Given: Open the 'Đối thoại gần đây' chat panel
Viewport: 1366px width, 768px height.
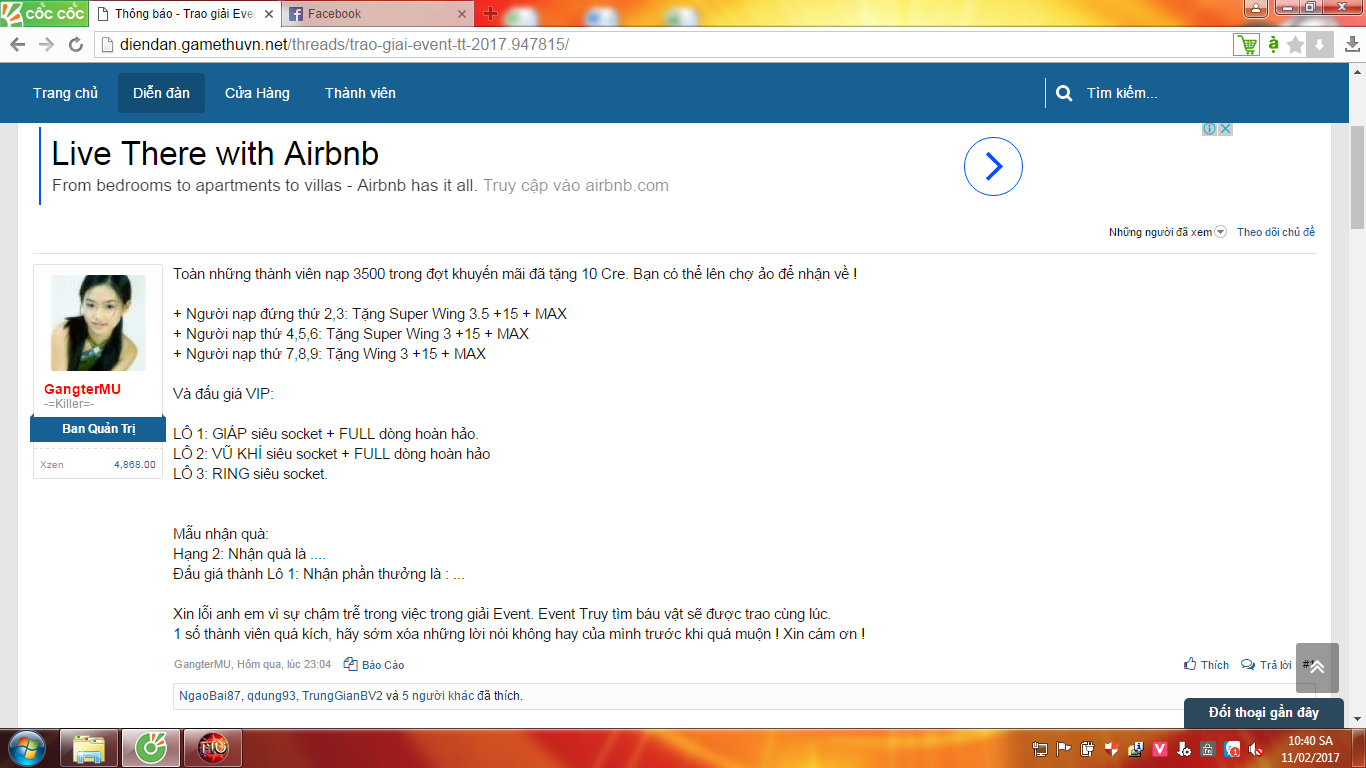Looking at the screenshot, I should (x=1263, y=712).
